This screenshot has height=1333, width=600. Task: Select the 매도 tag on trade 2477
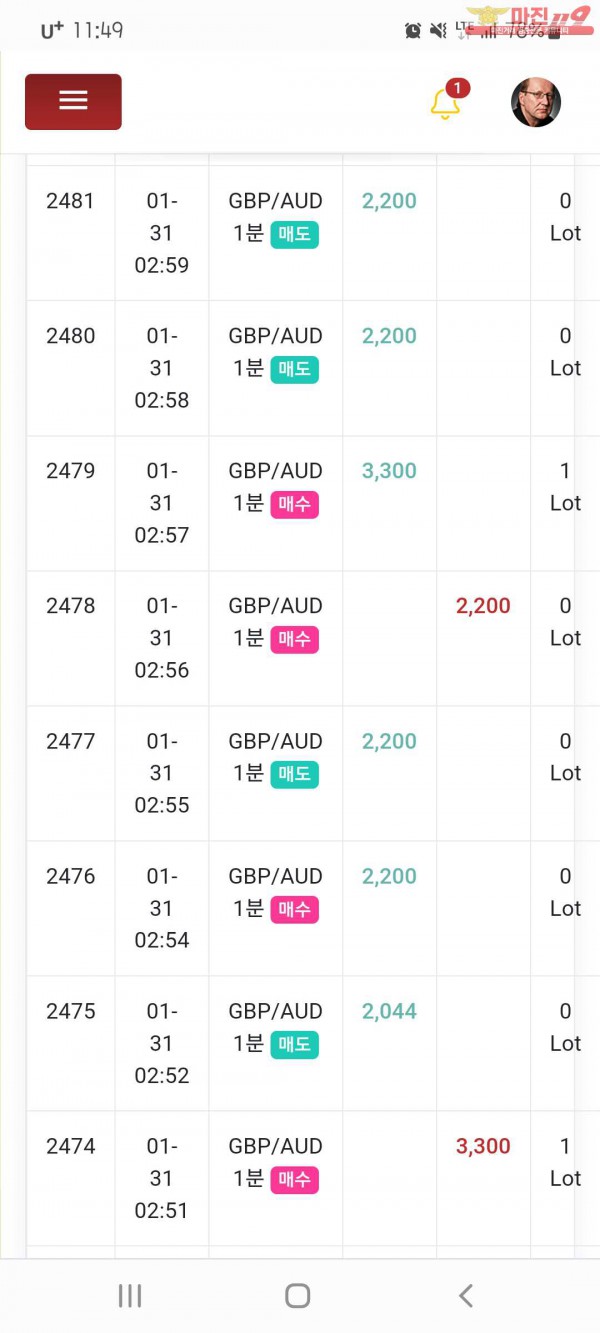click(294, 774)
